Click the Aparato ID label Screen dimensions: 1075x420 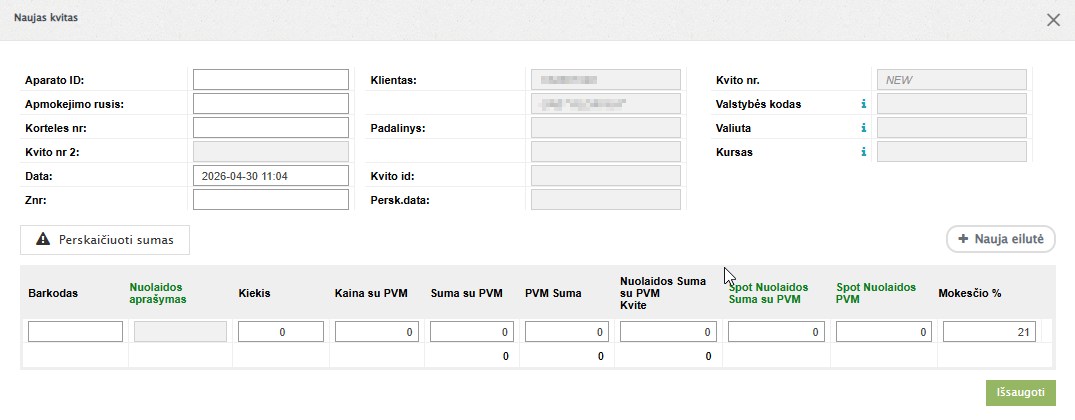[x=54, y=80]
